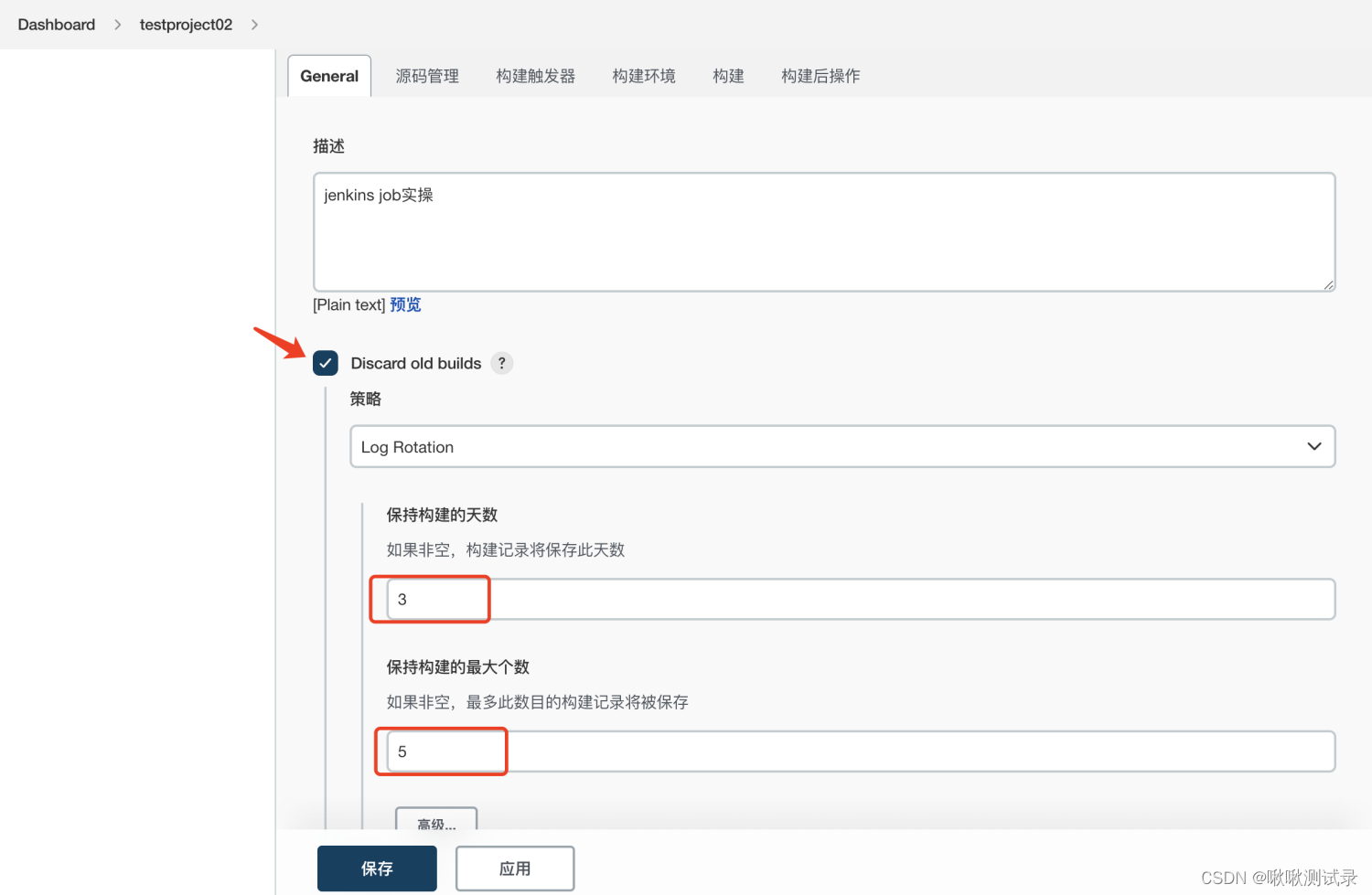
Task: Open the Discard old builds help icon
Action: 501,363
